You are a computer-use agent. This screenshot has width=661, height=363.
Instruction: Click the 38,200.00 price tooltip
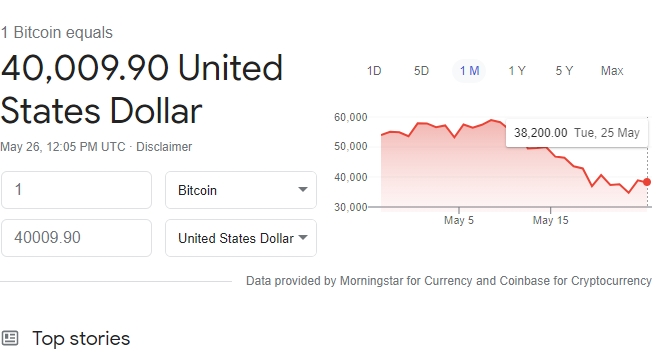point(577,133)
